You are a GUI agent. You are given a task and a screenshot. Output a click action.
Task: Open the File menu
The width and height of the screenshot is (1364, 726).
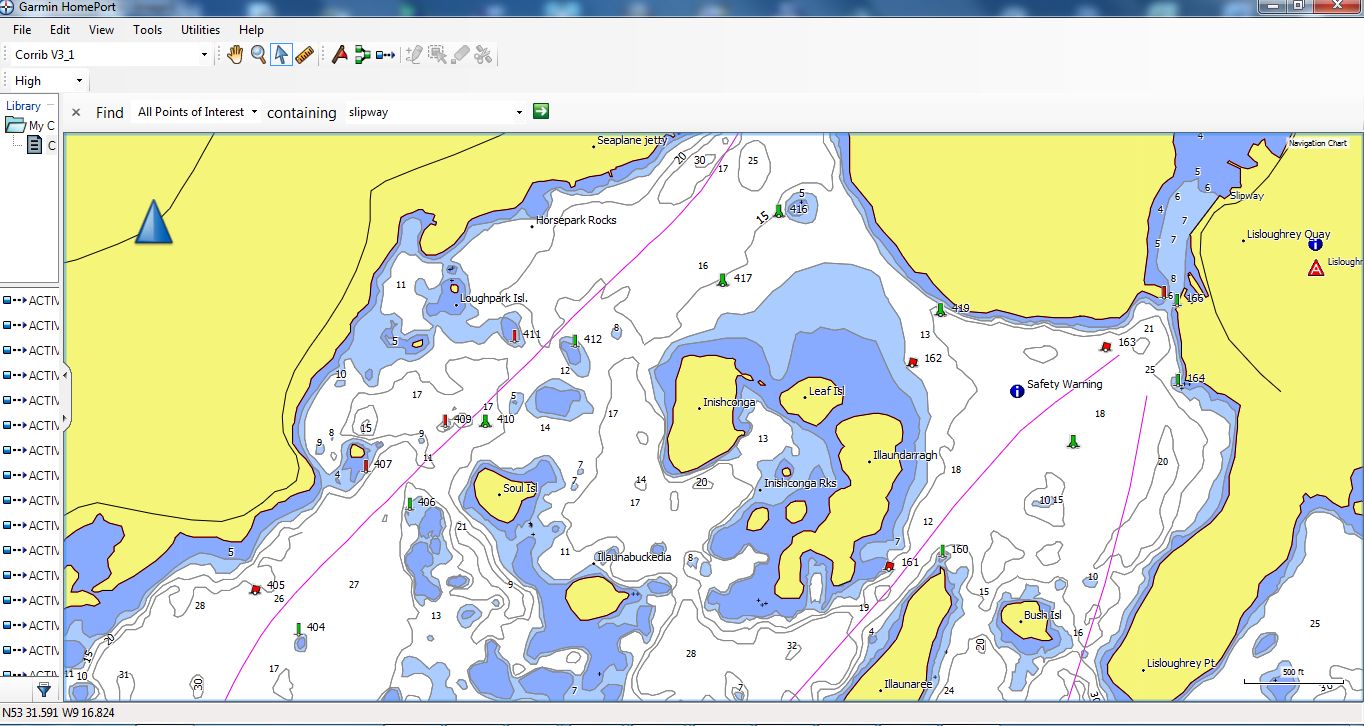click(22, 30)
